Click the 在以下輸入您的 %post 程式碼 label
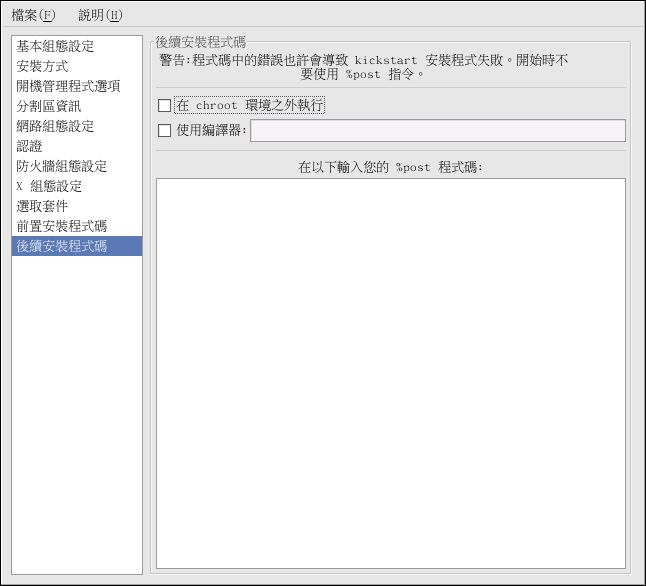This screenshot has height=586, width=646. pos(391,167)
